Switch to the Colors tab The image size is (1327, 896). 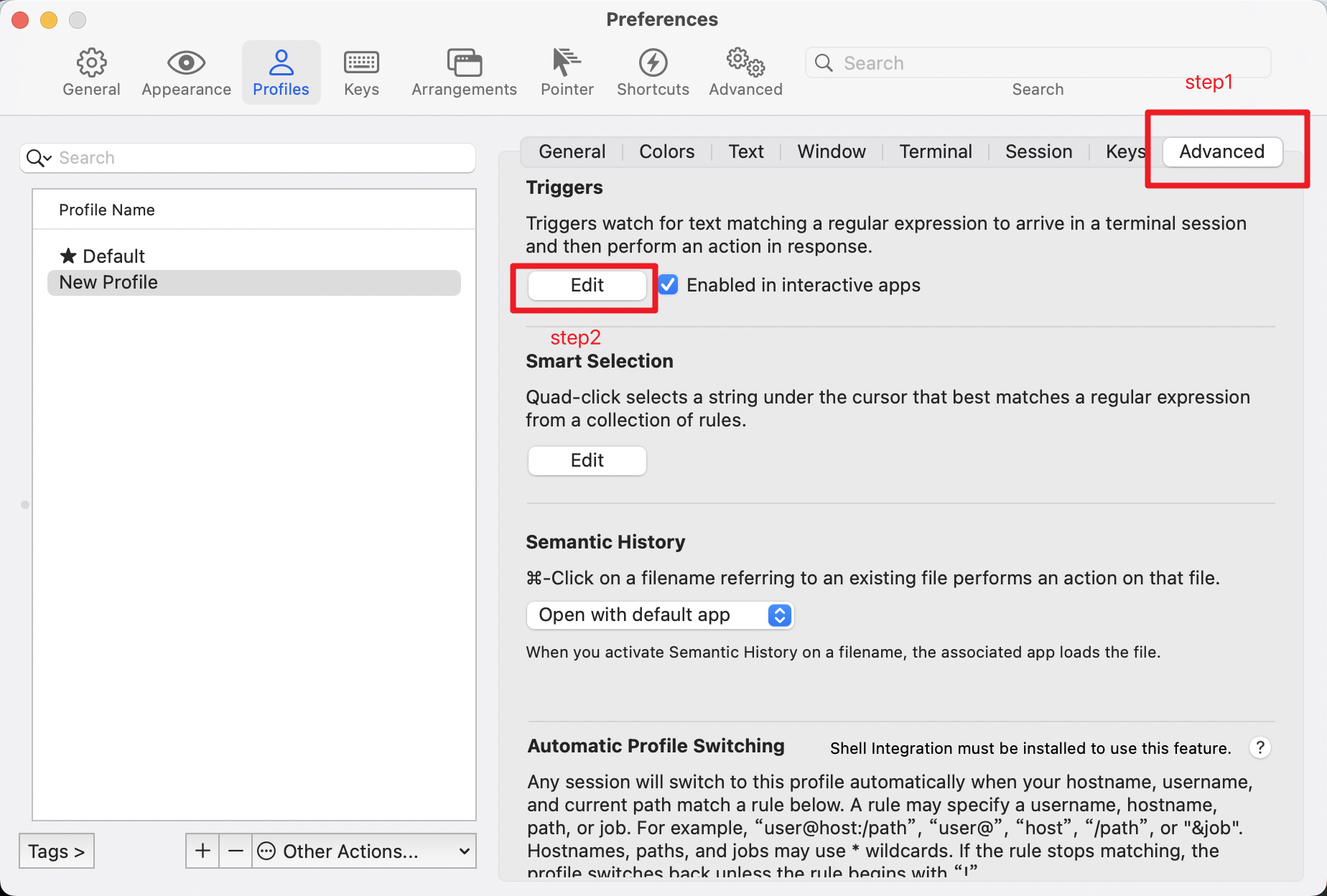point(666,151)
